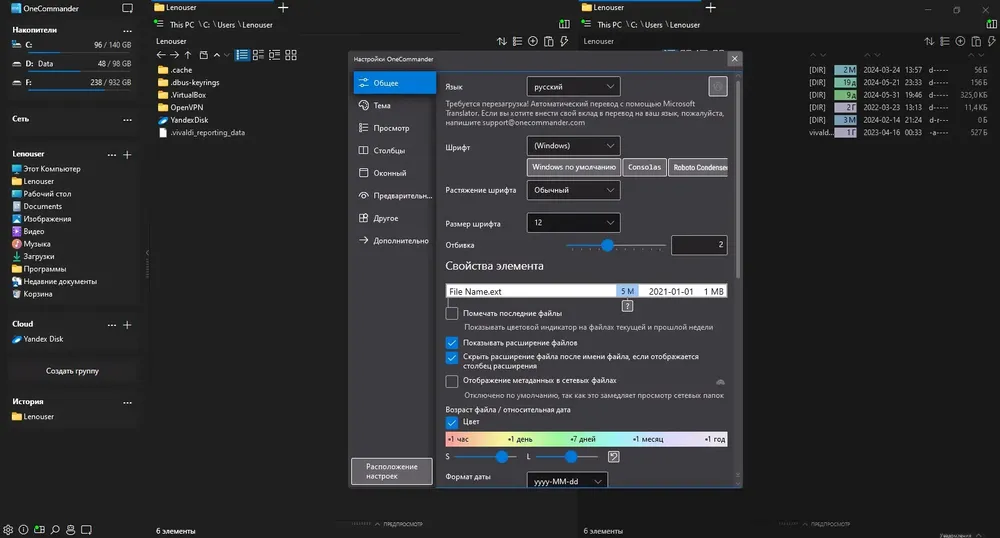Expand the Размер шрифта dropdown set to 12
1000x538 pixels.
pyautogui.click(x=573, y=222)
